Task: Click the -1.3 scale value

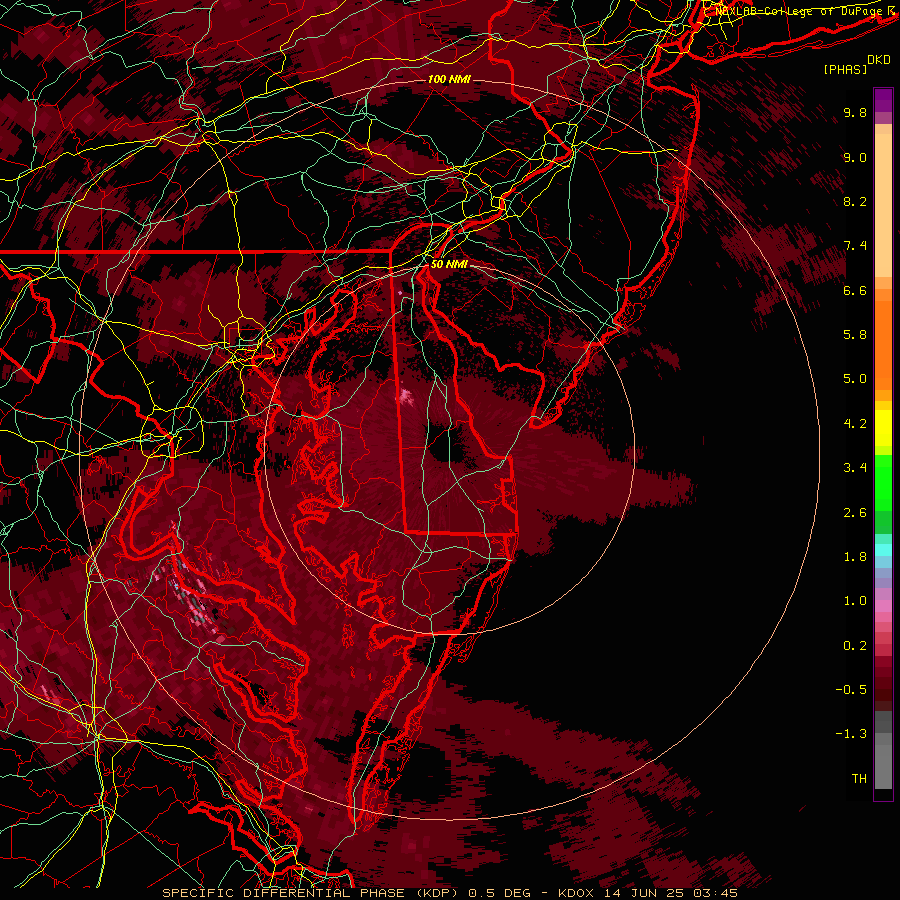Action: point(851,734)
